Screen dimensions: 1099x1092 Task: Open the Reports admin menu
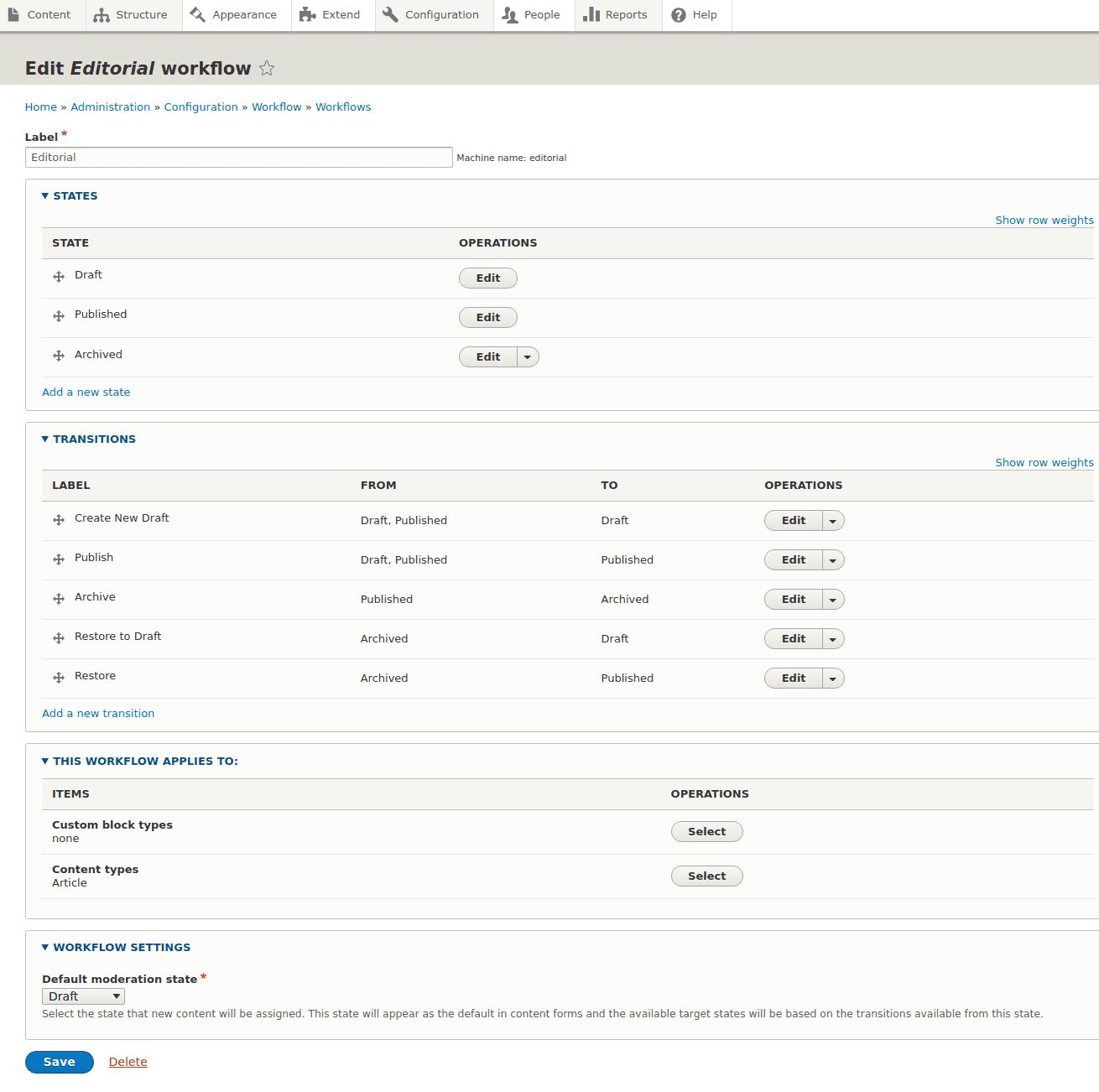click(x=617, y=15)
